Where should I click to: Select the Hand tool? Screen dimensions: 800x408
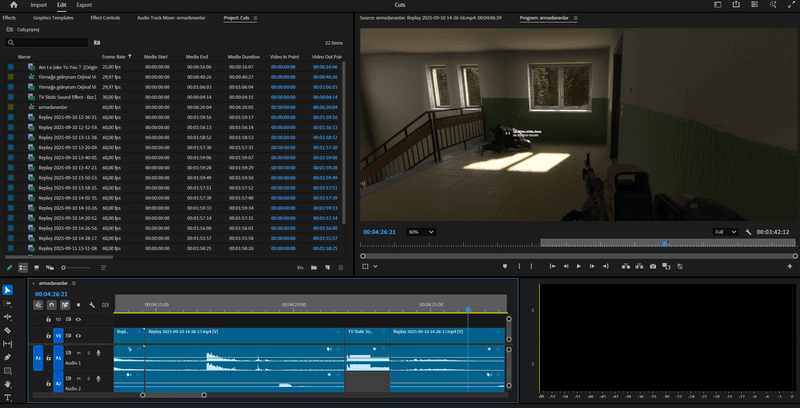tap(7, 384)
